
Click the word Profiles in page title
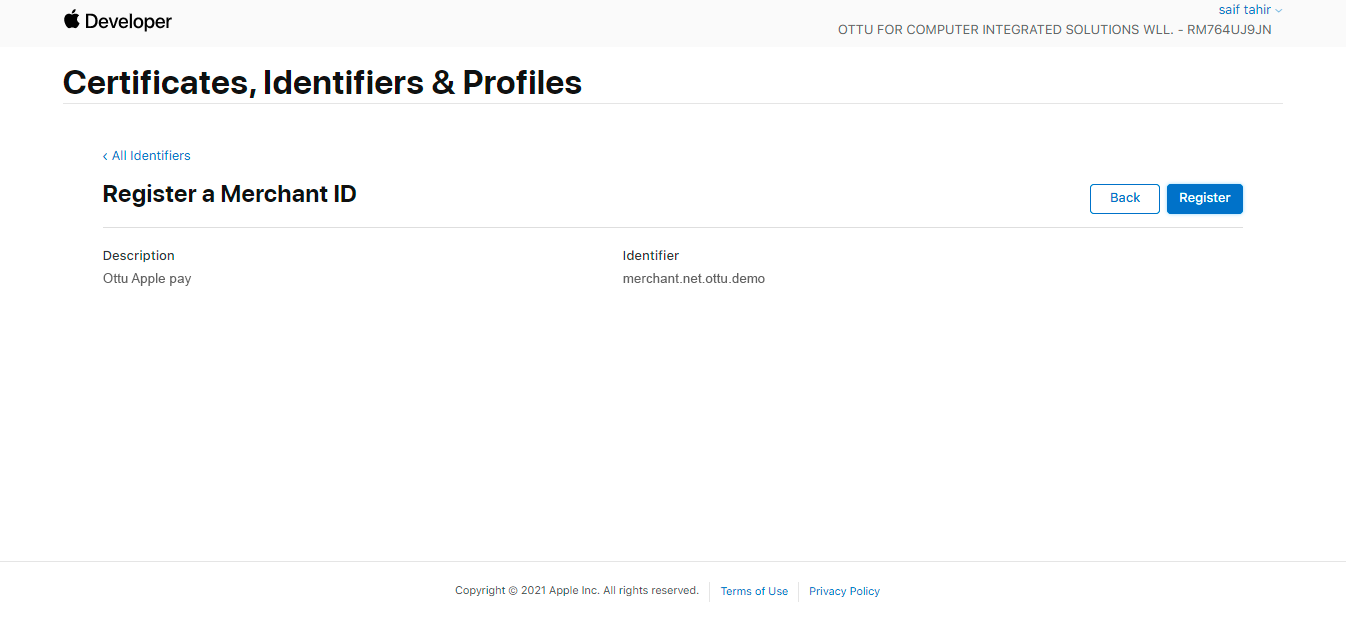click(x=522, y=82)
